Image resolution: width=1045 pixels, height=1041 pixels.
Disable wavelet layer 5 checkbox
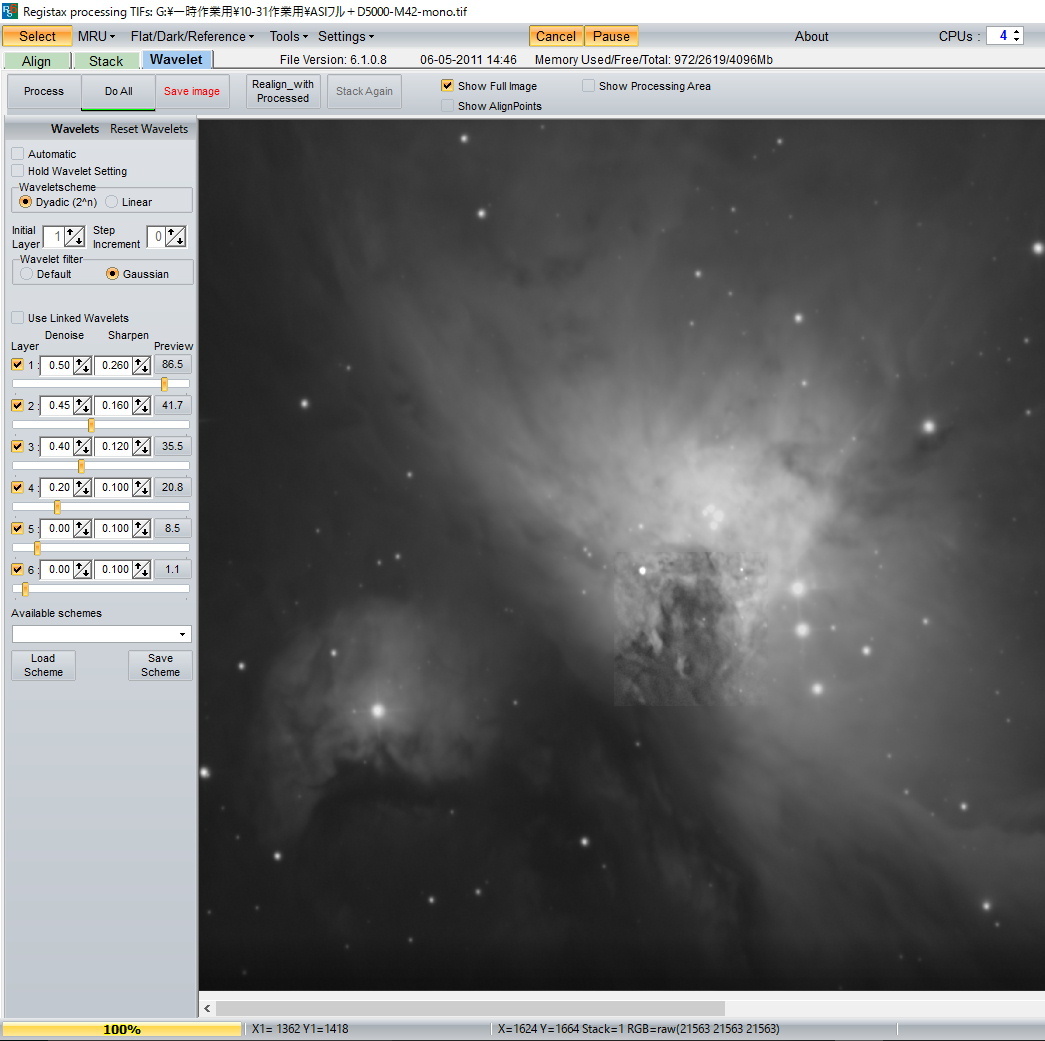18,528
